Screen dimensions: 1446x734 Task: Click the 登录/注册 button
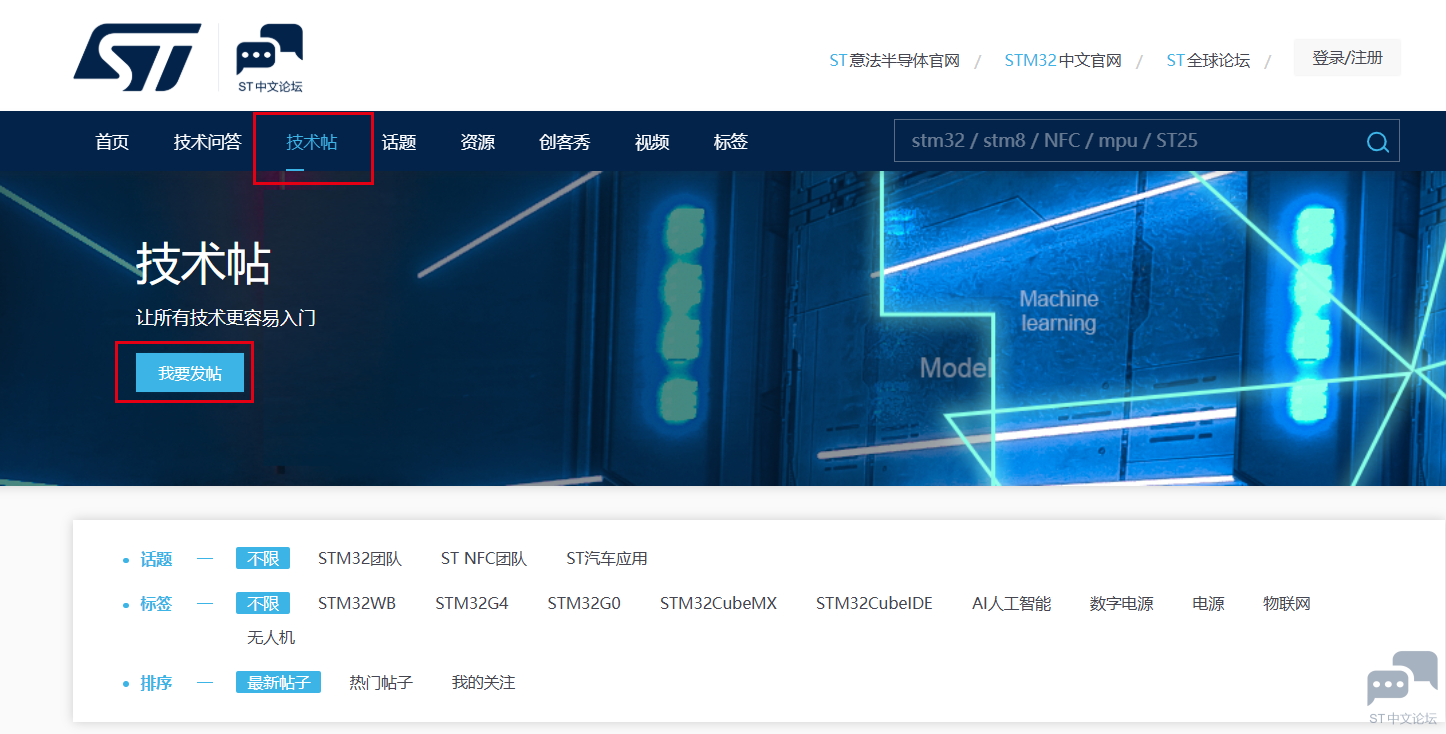1348,58
